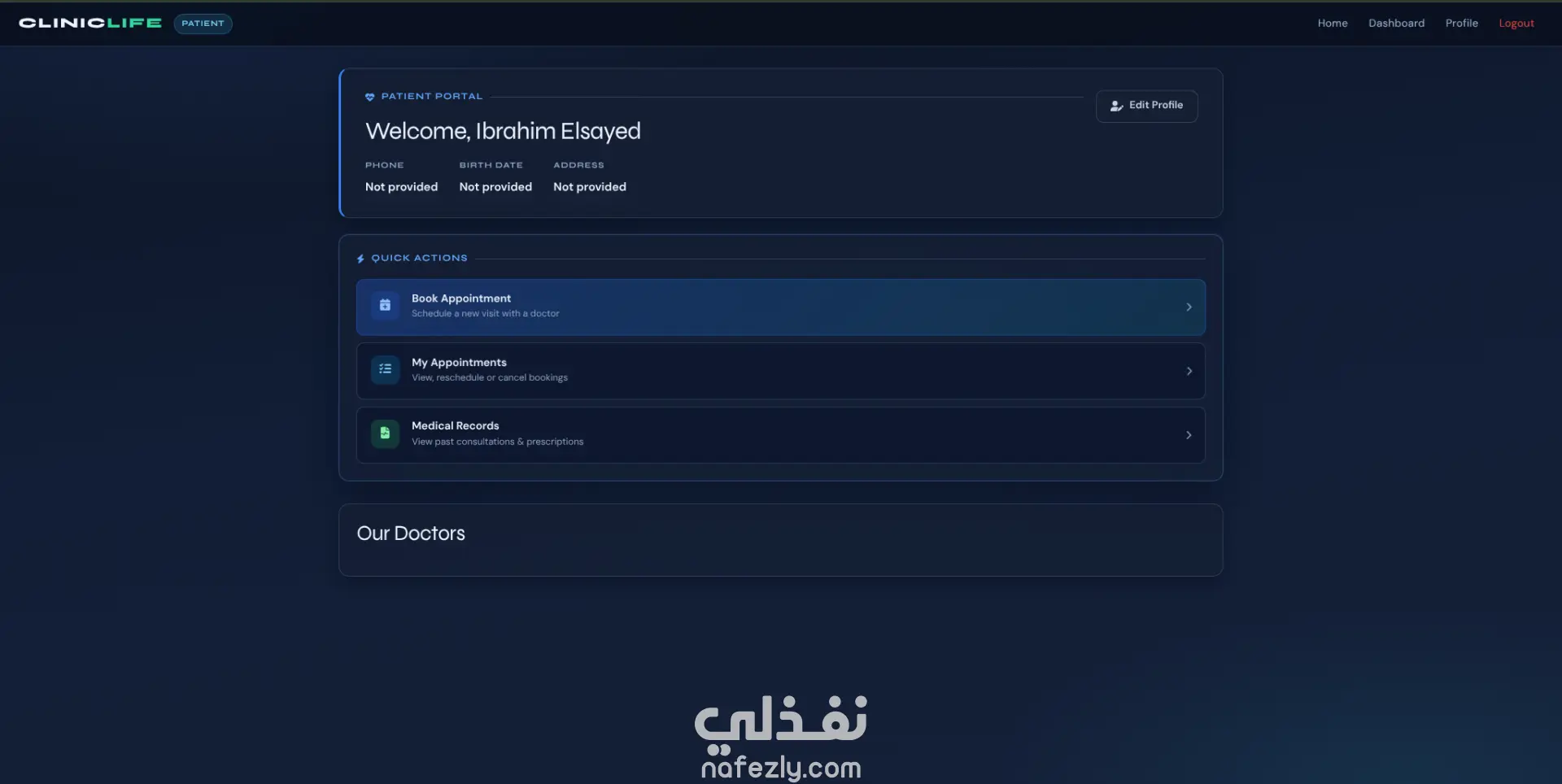Click the "Not provided" value under ADDRESS

(590, 187)
